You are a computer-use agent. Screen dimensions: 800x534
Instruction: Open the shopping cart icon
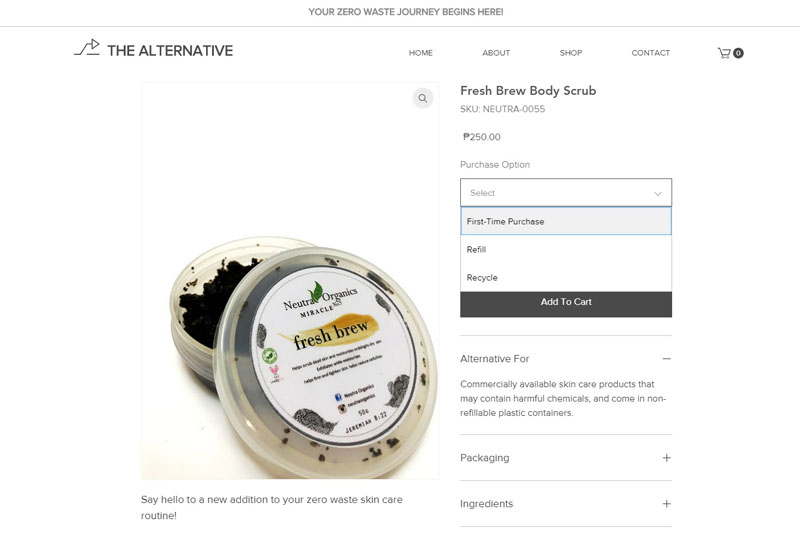[724, 53]
